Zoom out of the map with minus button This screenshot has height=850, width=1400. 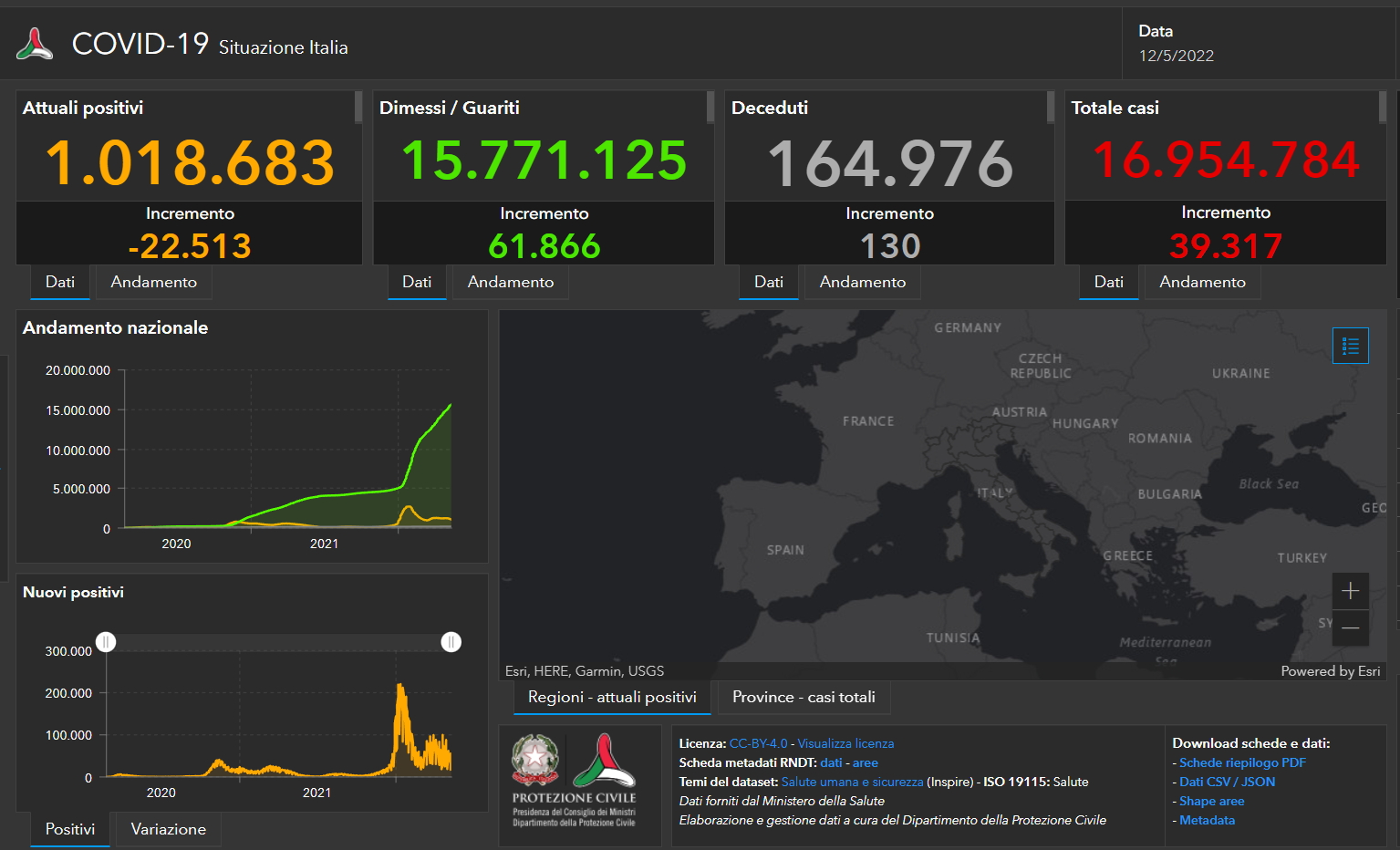coord(1351,627)
